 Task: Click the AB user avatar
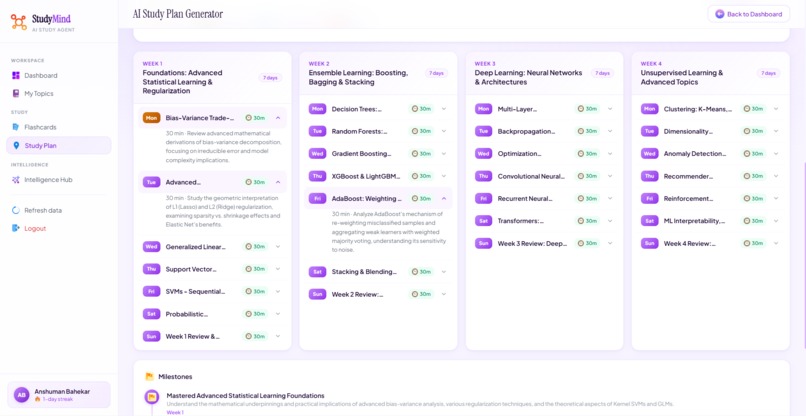pos(22,395)
